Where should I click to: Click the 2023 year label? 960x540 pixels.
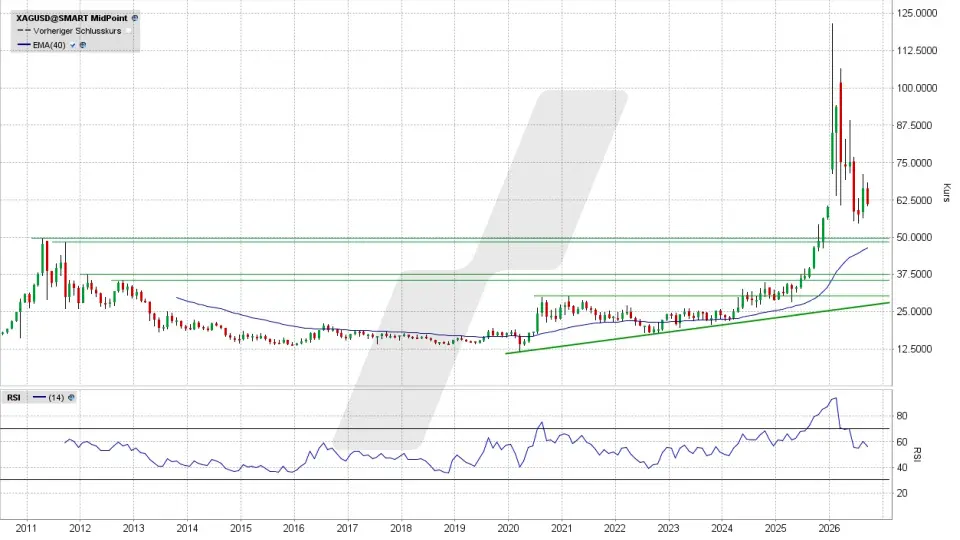click(669, 528)
